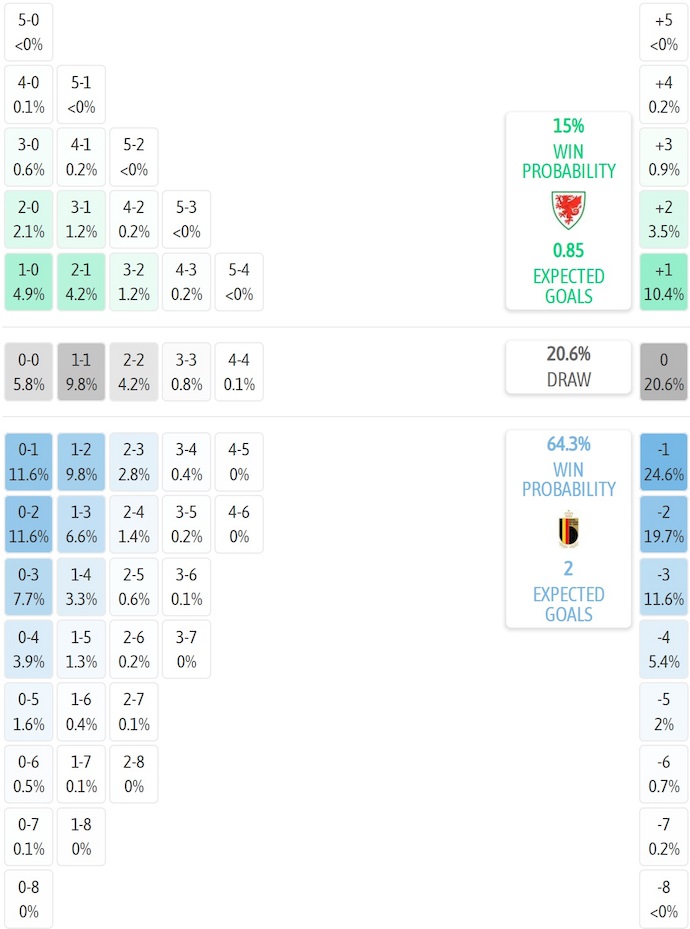This screenshot has height=929, width=690.
Task: Select the 0-0 draw tile
Action: pos(29,372)
